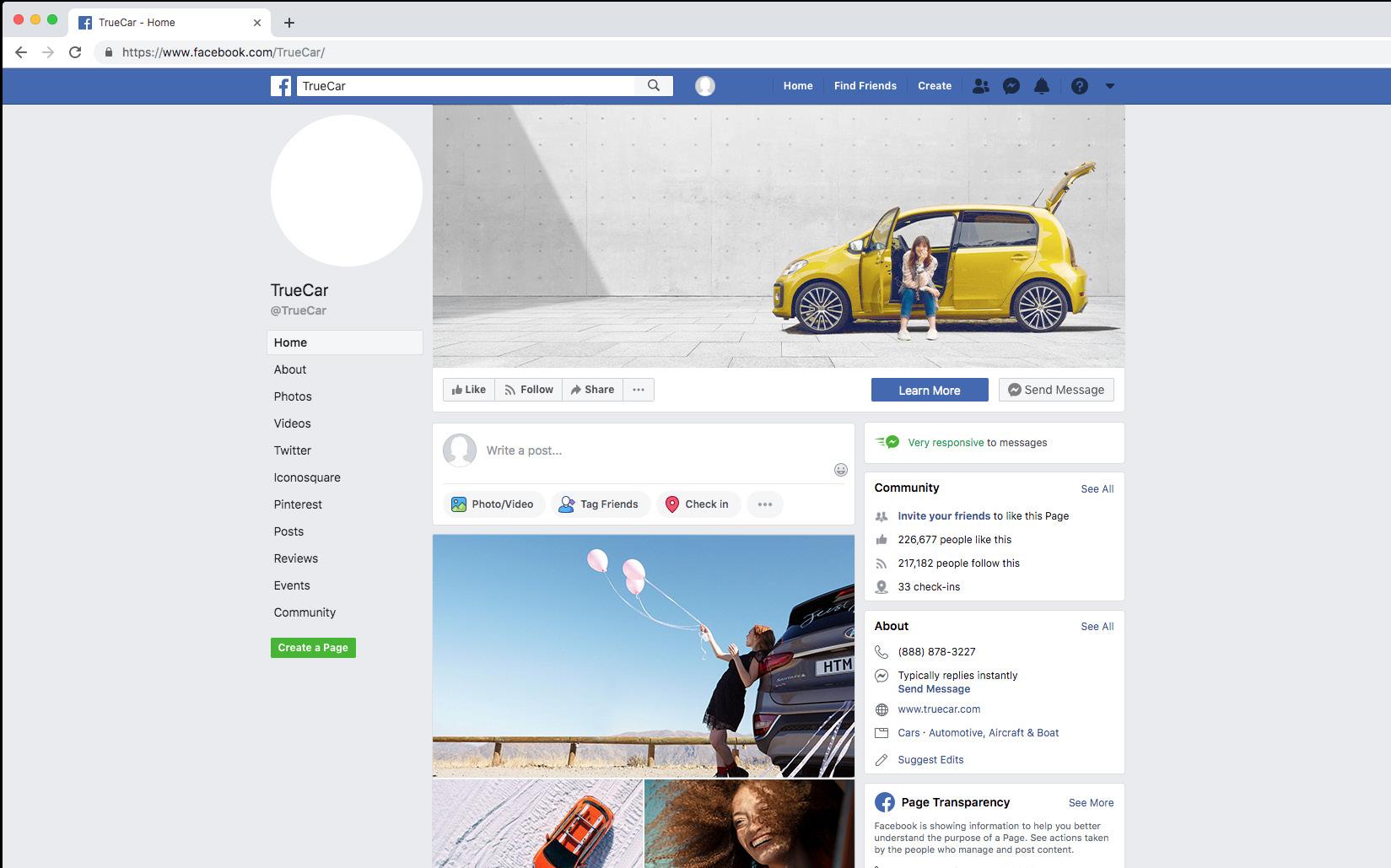
Task: Click the green Create a Page button
Action: pos(313,648)
